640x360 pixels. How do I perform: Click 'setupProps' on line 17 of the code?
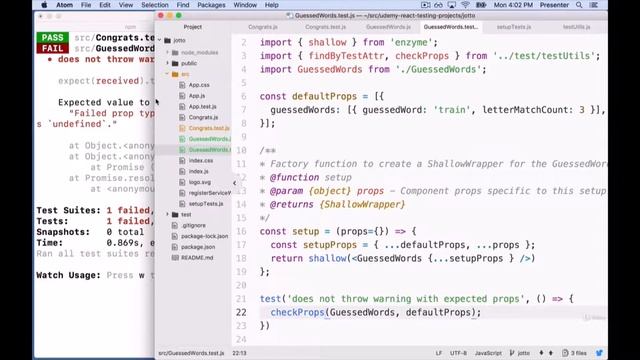[330, 245]
